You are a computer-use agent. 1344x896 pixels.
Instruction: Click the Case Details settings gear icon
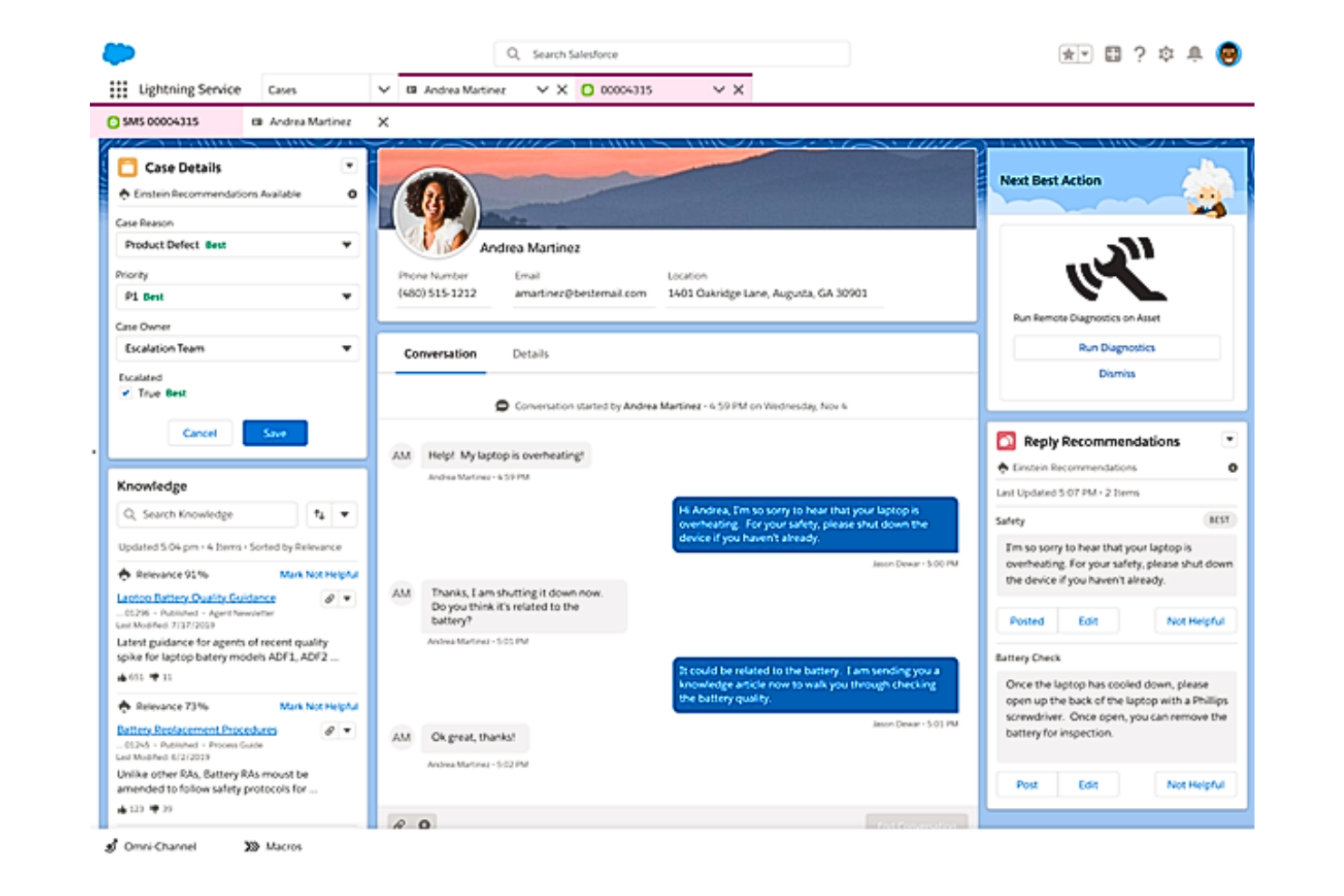coord(352,194)
